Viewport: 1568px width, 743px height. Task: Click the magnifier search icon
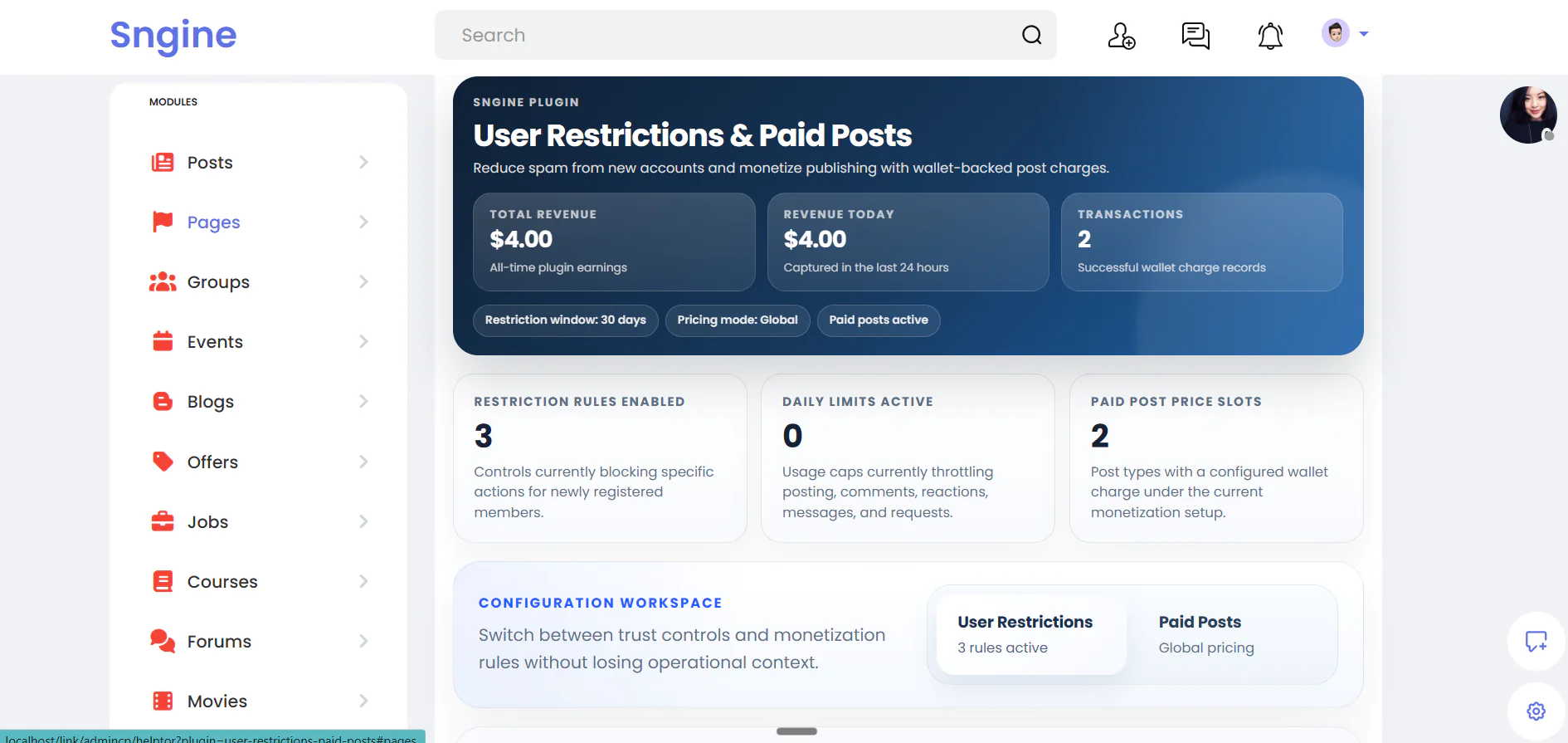(x=1031, y=35)
